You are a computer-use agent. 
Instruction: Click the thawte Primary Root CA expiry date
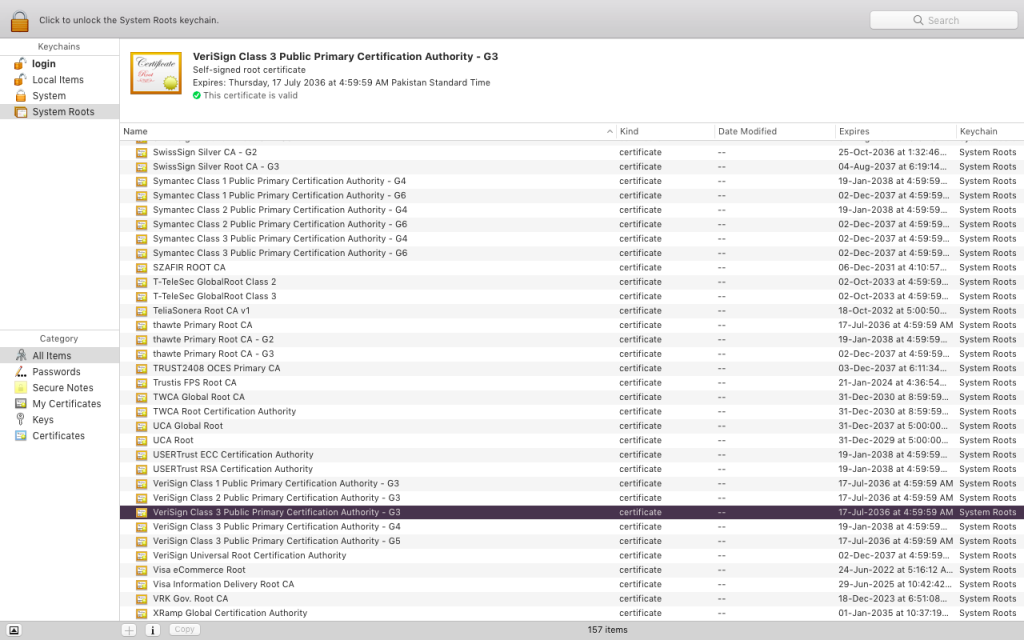tap(895, 325)
